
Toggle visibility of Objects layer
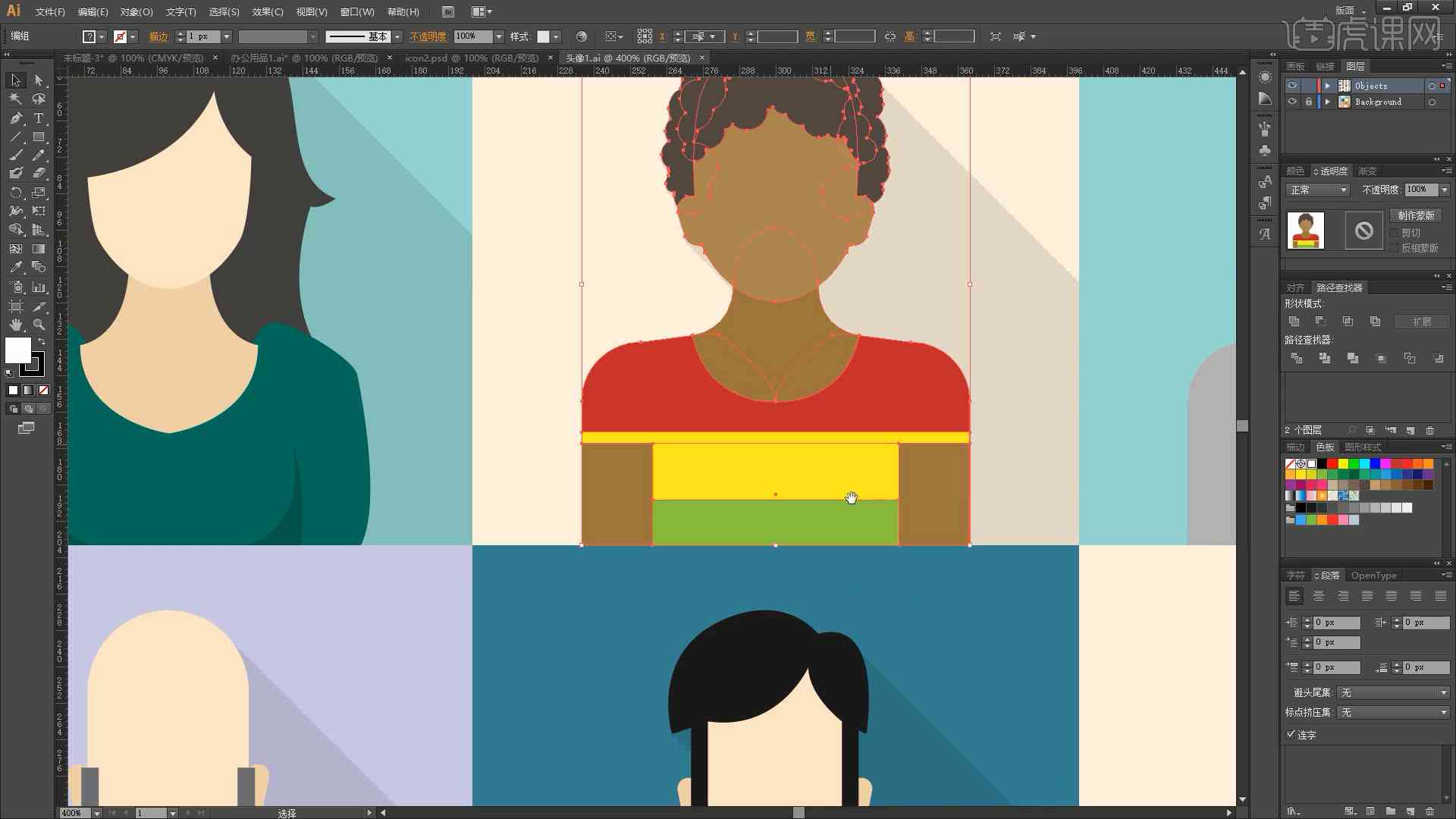point(1293,85)
